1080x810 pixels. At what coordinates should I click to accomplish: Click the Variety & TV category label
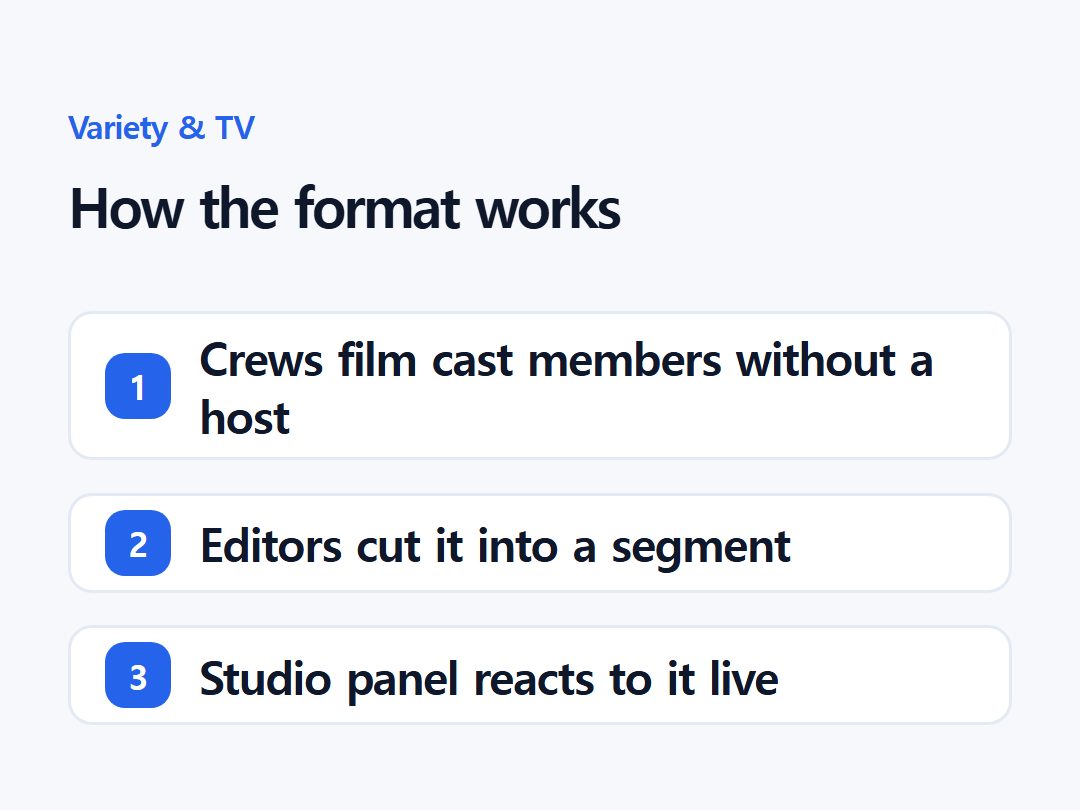point(161,128)
